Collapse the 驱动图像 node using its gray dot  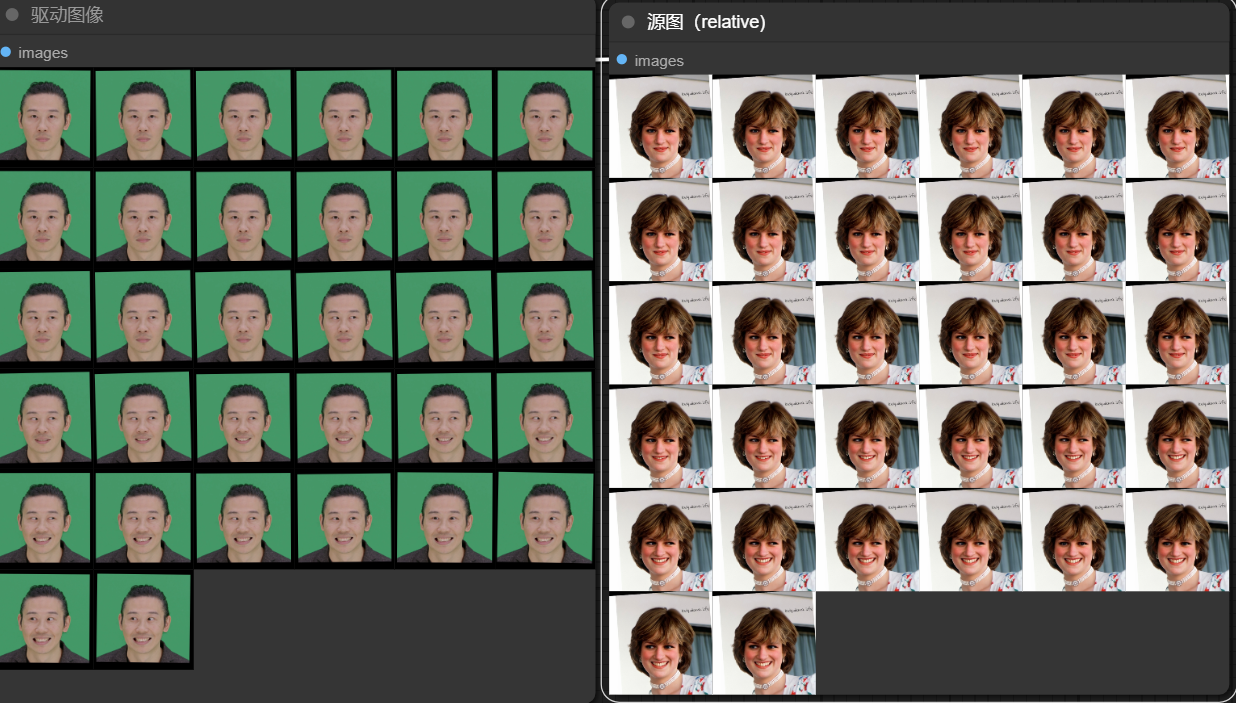12,15
